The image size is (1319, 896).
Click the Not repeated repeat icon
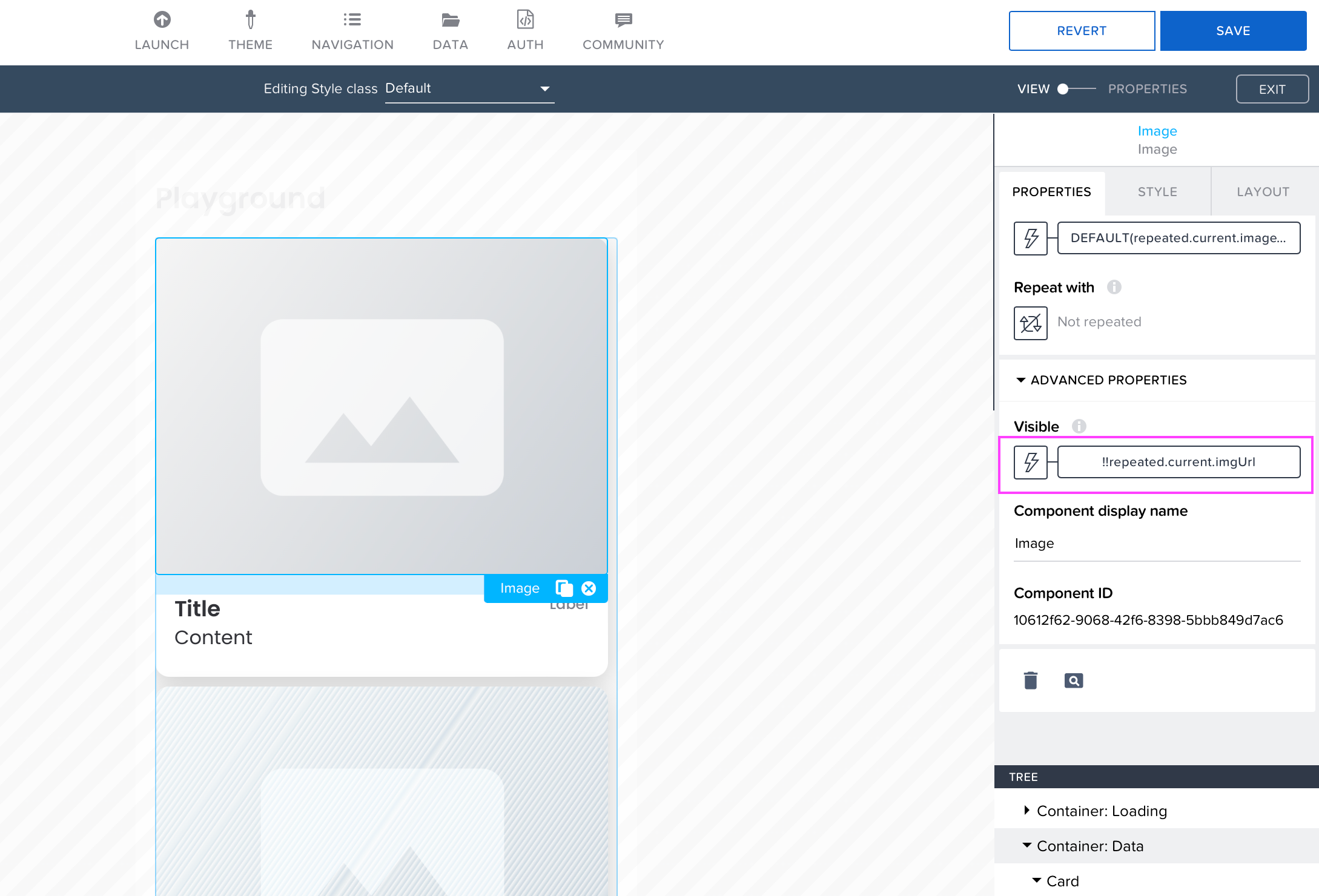(1031, 323)
